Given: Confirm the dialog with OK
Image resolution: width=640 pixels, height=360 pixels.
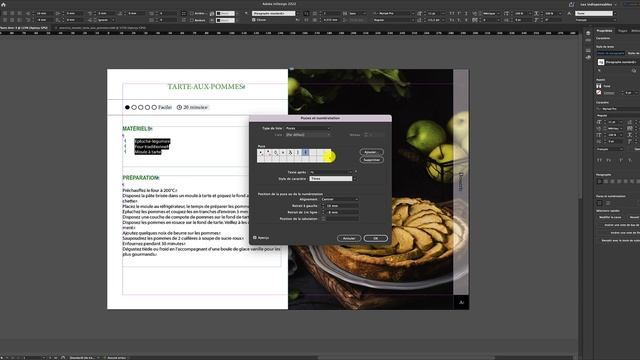Looking at the screenshot, I should 376,238.
